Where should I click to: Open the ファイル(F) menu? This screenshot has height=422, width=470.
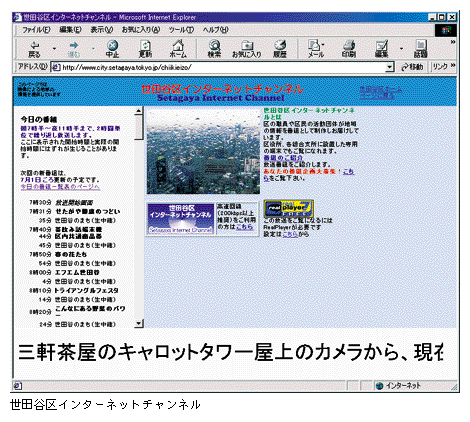coord(36,30)
